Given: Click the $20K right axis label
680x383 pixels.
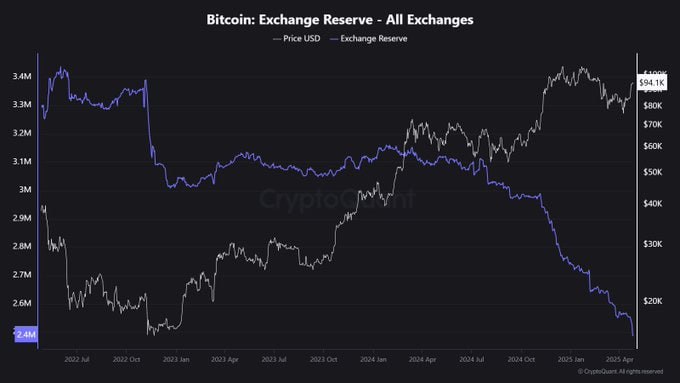Looking at the screenshot, I should pyautogui.click(x=653, y=301).
